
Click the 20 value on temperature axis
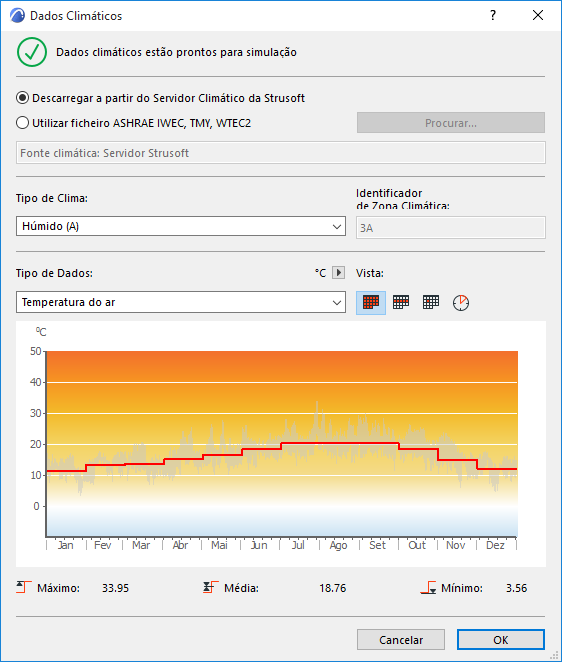[x=35, y=444]
